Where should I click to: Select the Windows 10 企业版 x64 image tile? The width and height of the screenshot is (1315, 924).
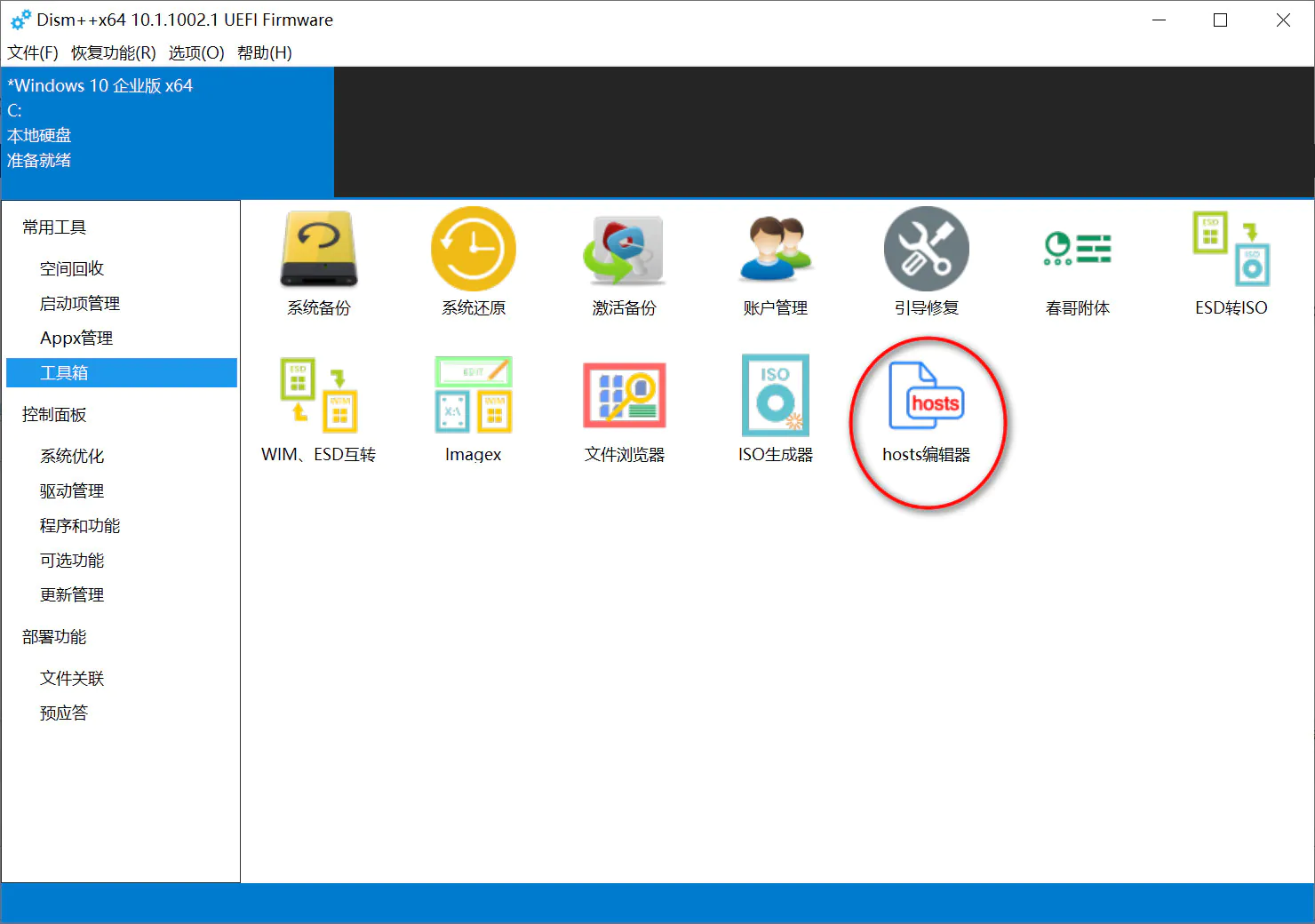[x=168, y=131]
